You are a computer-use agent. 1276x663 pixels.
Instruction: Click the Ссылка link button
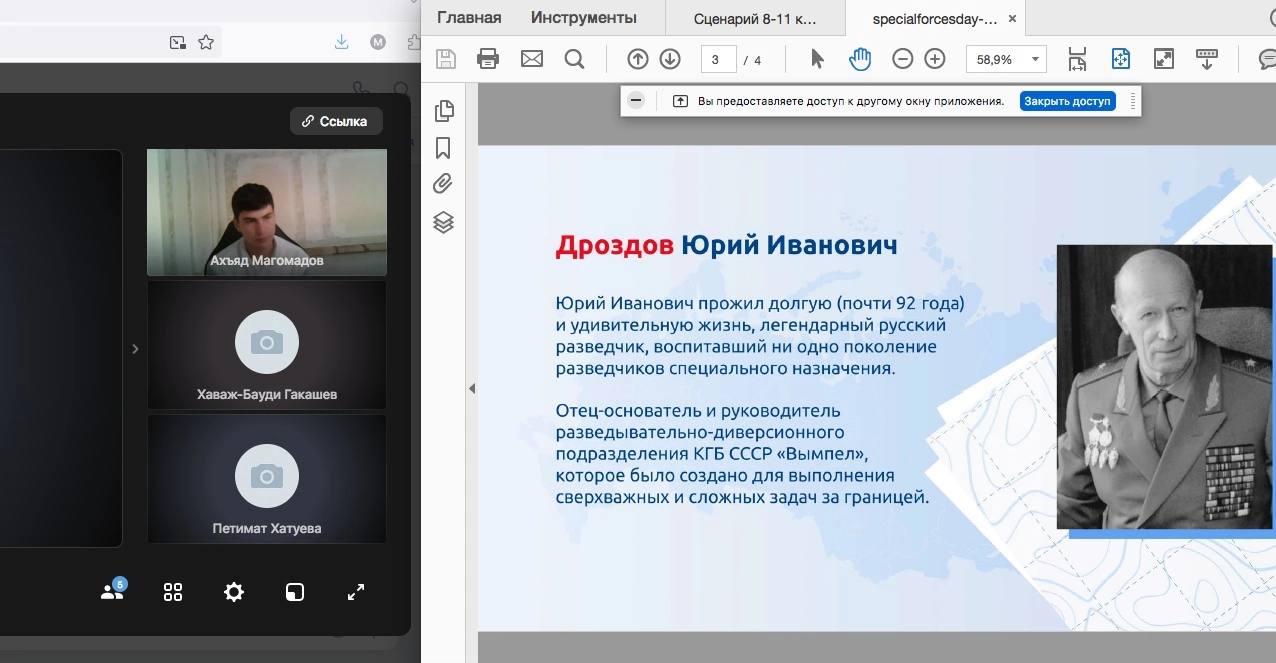pyautogui.click(x=336, y=121)
